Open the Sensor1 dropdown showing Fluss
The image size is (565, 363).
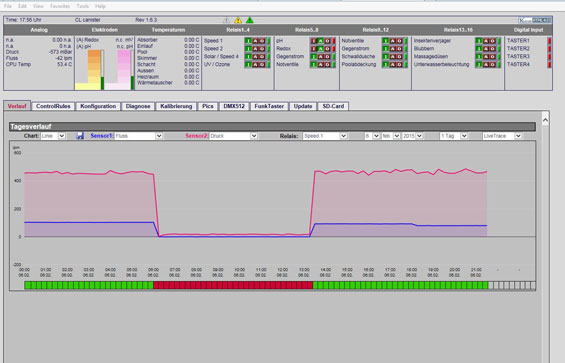coord(138,136)
